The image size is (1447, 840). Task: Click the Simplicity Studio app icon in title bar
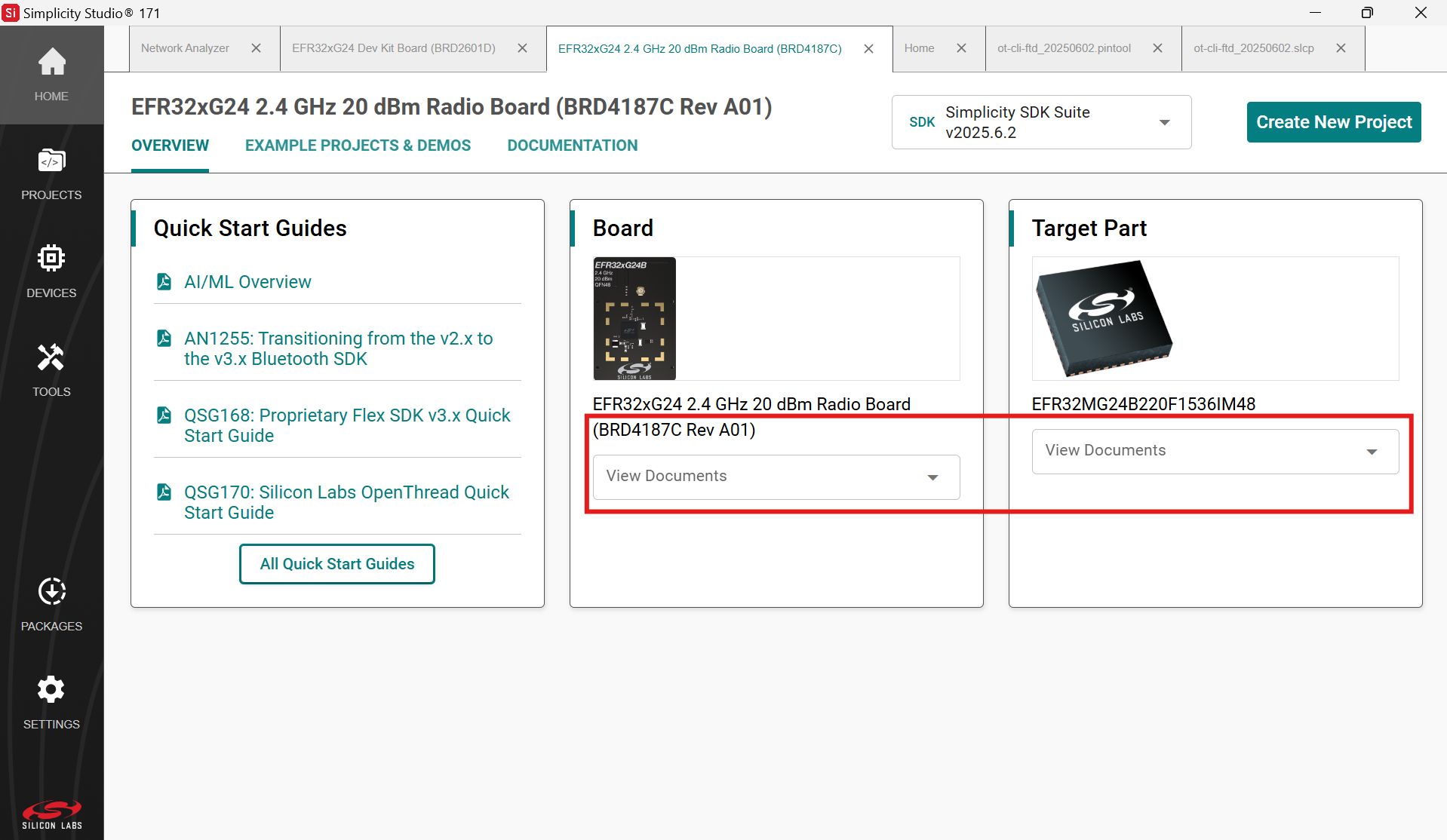(11, 13)
